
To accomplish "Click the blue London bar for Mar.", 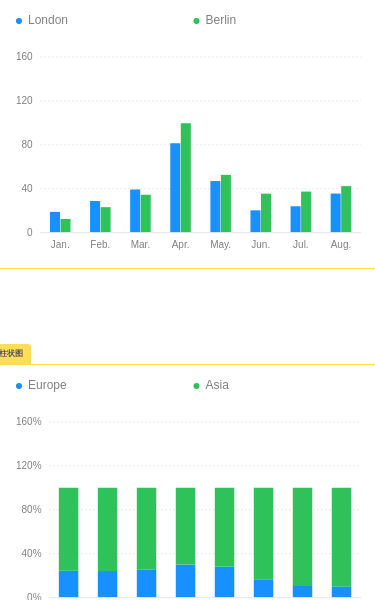I will click(135, 211).
